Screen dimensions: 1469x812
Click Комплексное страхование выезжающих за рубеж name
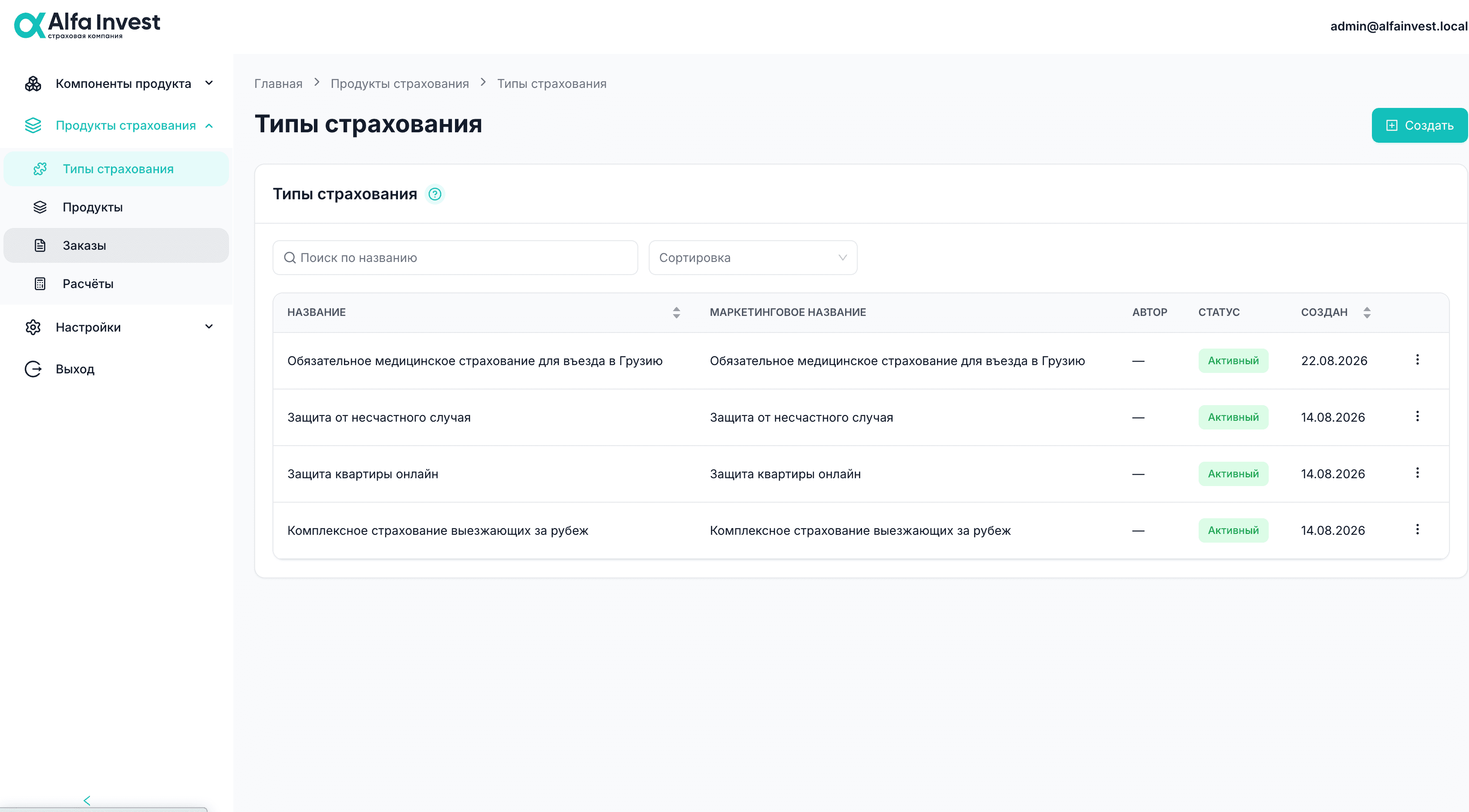(438, 530)
